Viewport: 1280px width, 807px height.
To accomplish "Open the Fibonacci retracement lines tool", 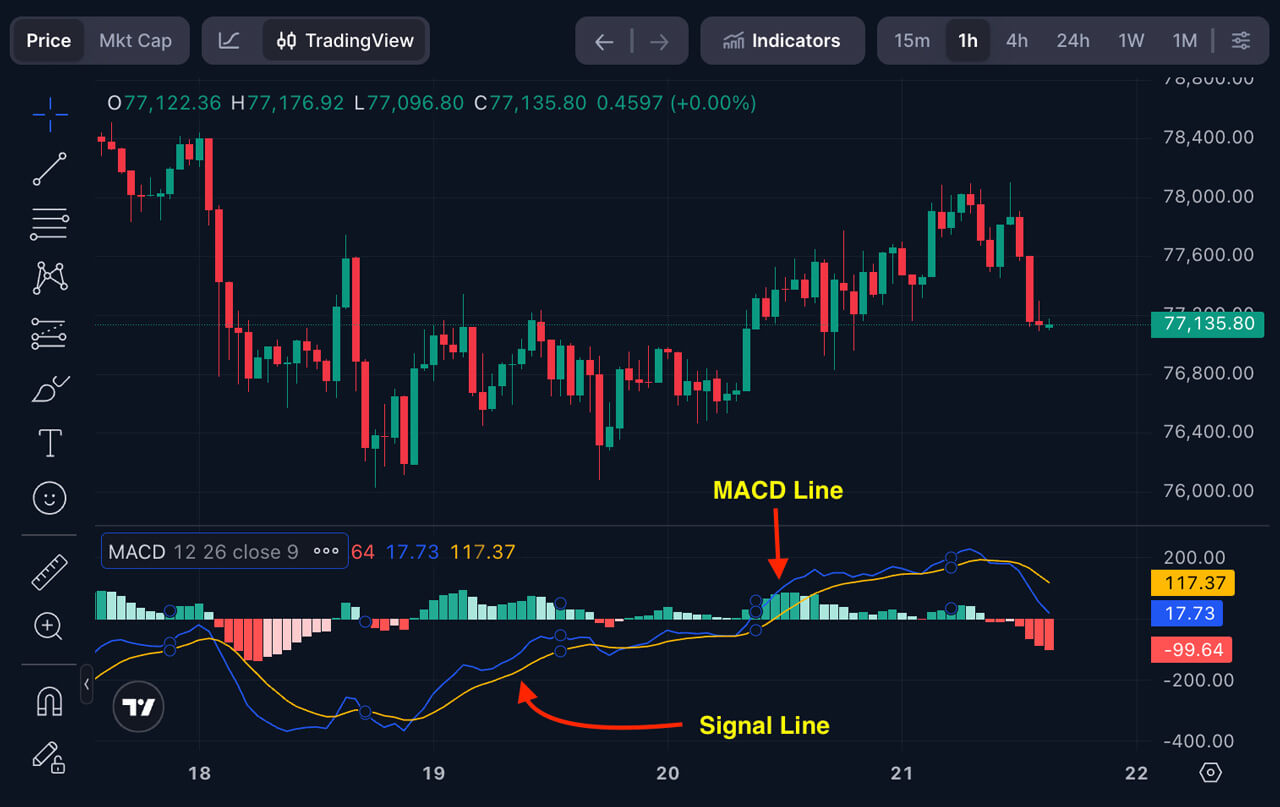I will [50, 224].
